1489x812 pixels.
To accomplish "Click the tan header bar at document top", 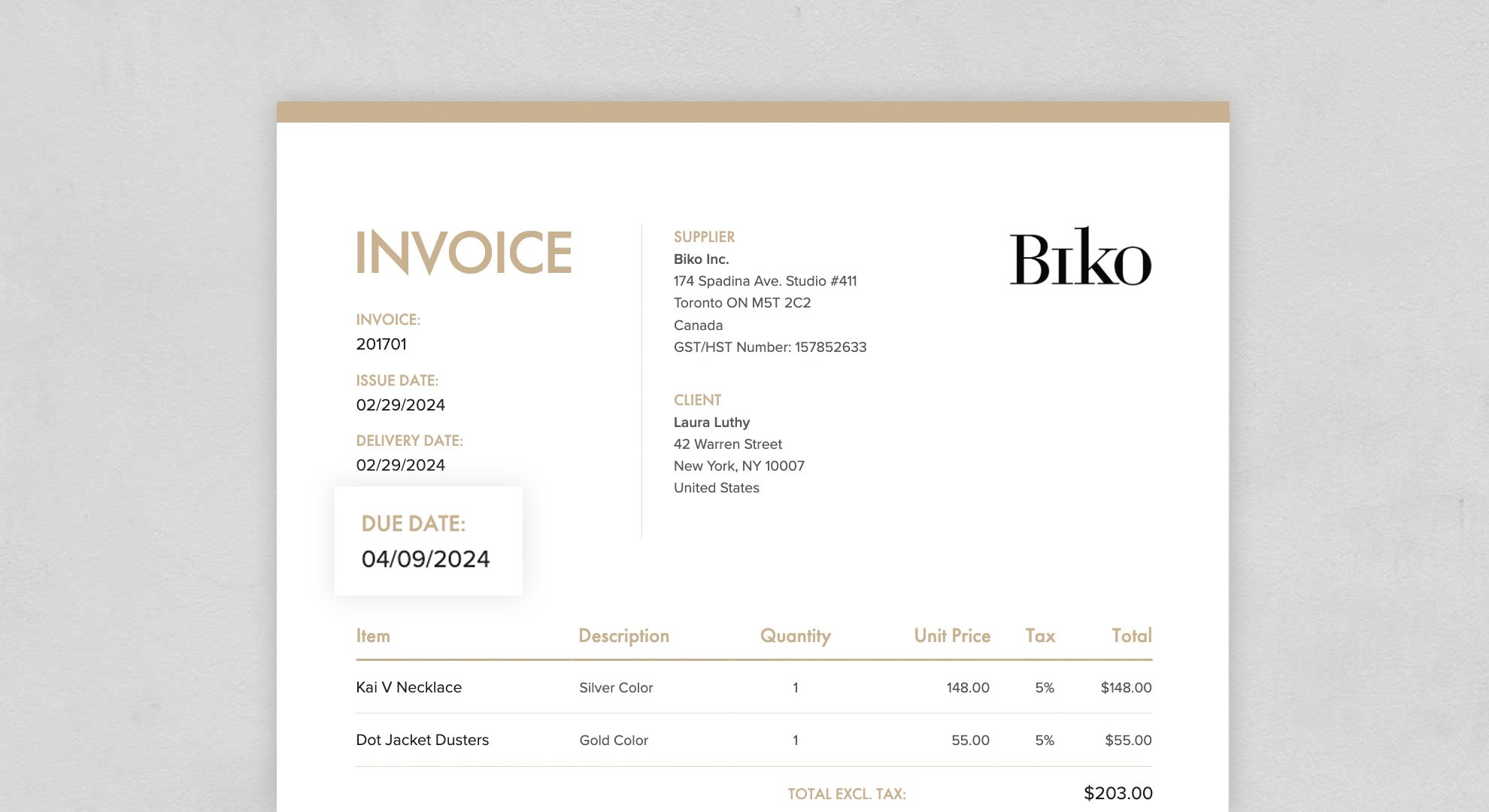I will (752, 111).
